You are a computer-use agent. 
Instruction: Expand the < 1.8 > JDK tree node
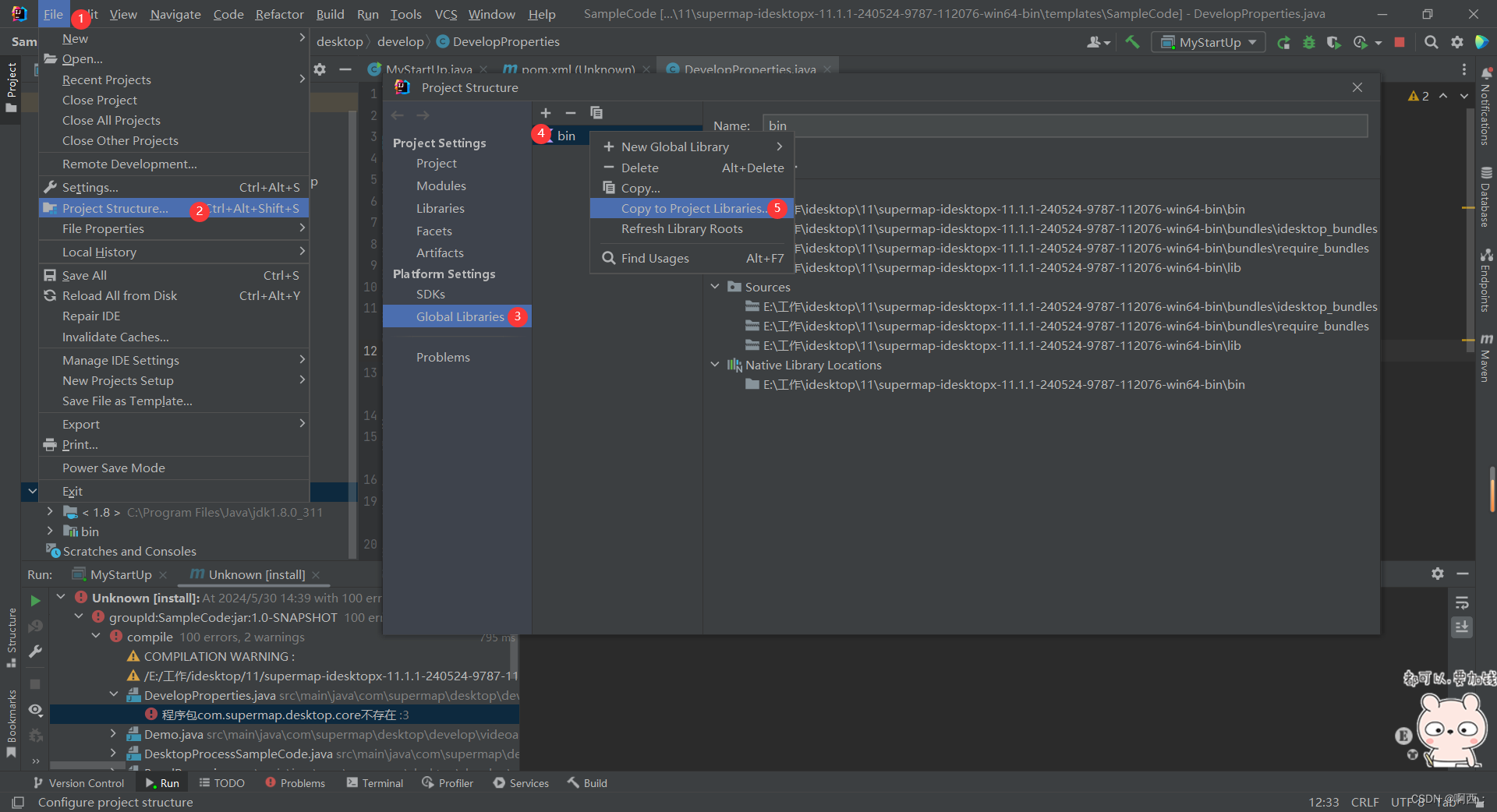(x=50, y=512)
